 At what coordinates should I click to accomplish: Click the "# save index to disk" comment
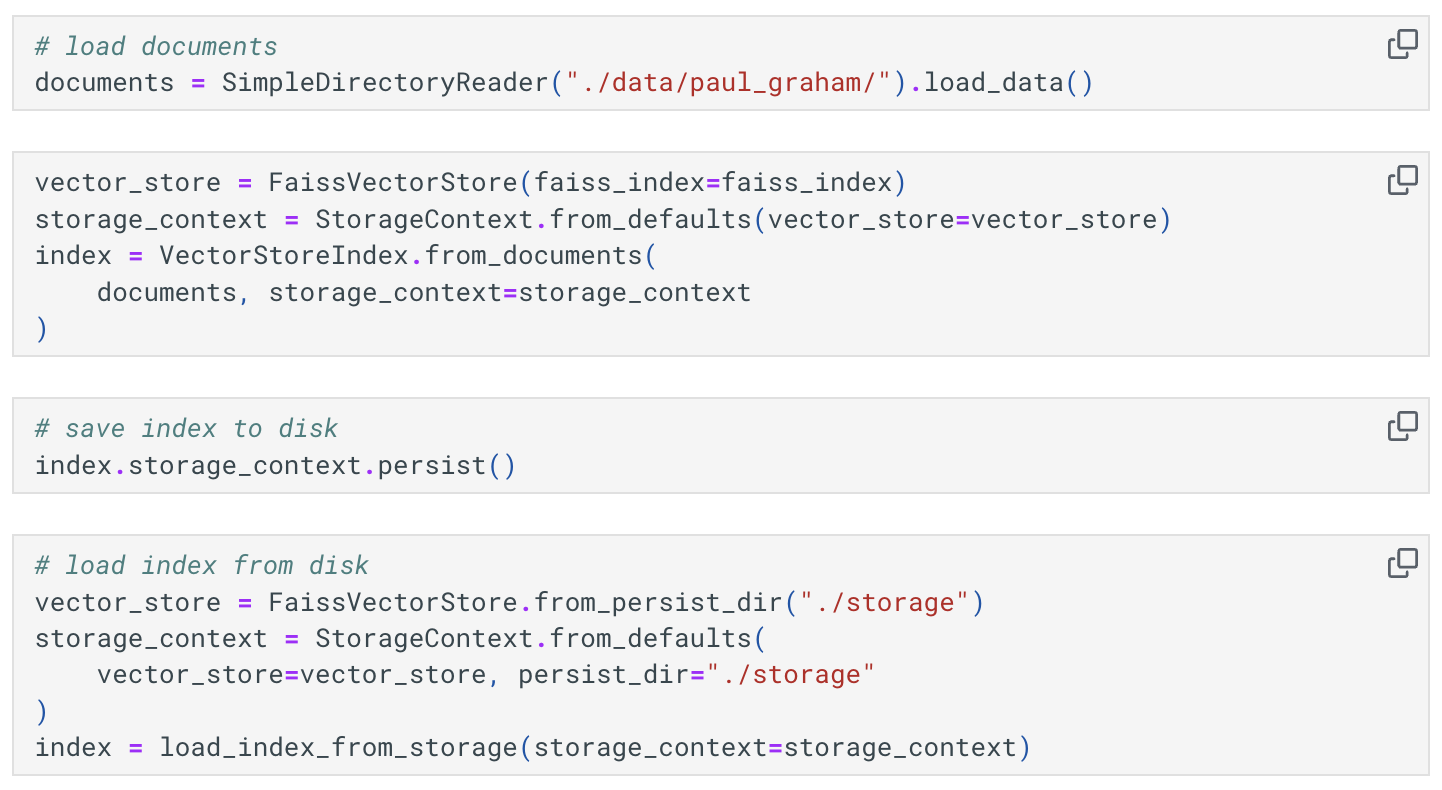click(x=186, y=429)
